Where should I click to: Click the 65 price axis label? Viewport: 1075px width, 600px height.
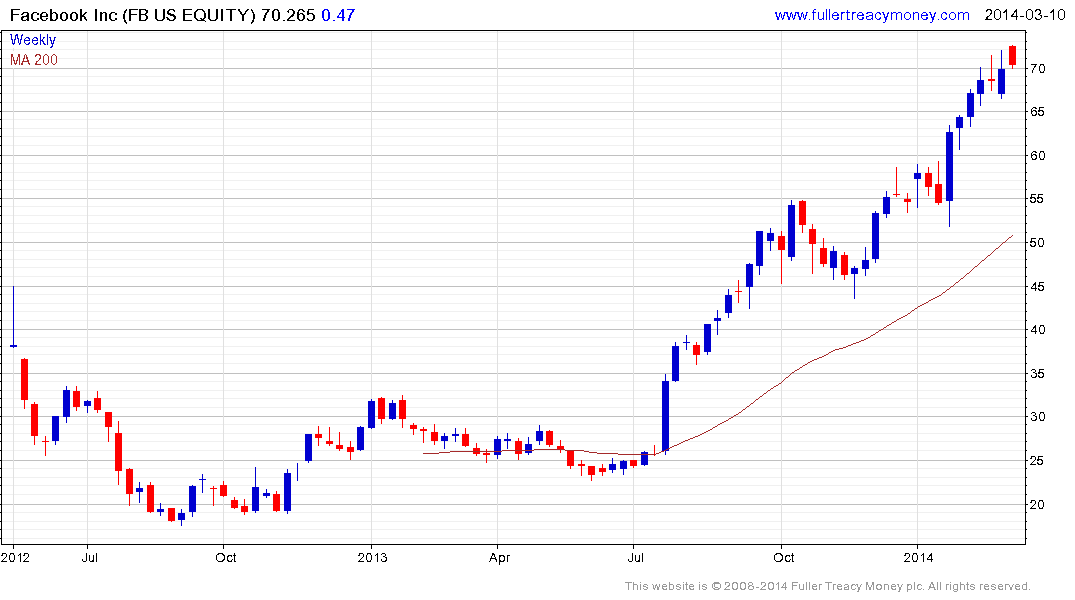[x=1037, y=112]
